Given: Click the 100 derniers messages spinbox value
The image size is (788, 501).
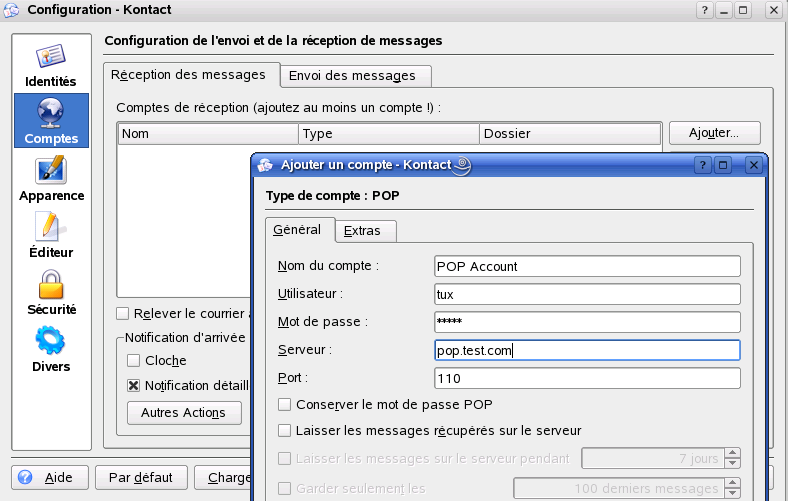Looking at the screenshot, I should click(x=619, y=488).
